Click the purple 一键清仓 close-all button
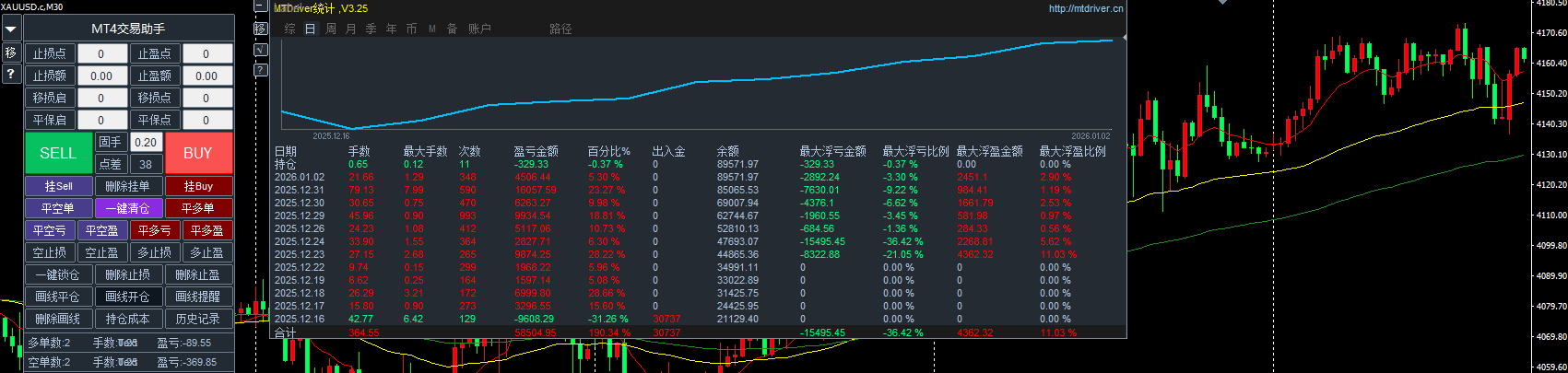The image size is (1568, 373). point(128,208)
